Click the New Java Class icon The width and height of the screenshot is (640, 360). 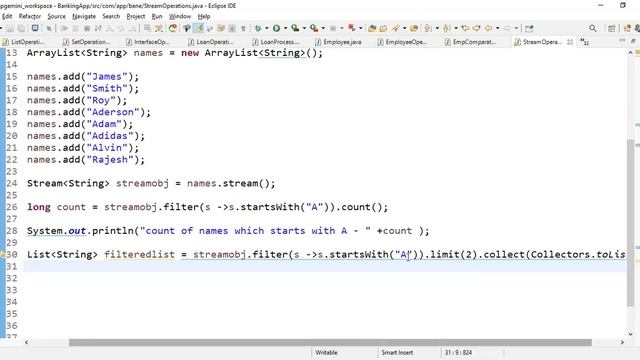pyautogui.click(x=383, y=28)
